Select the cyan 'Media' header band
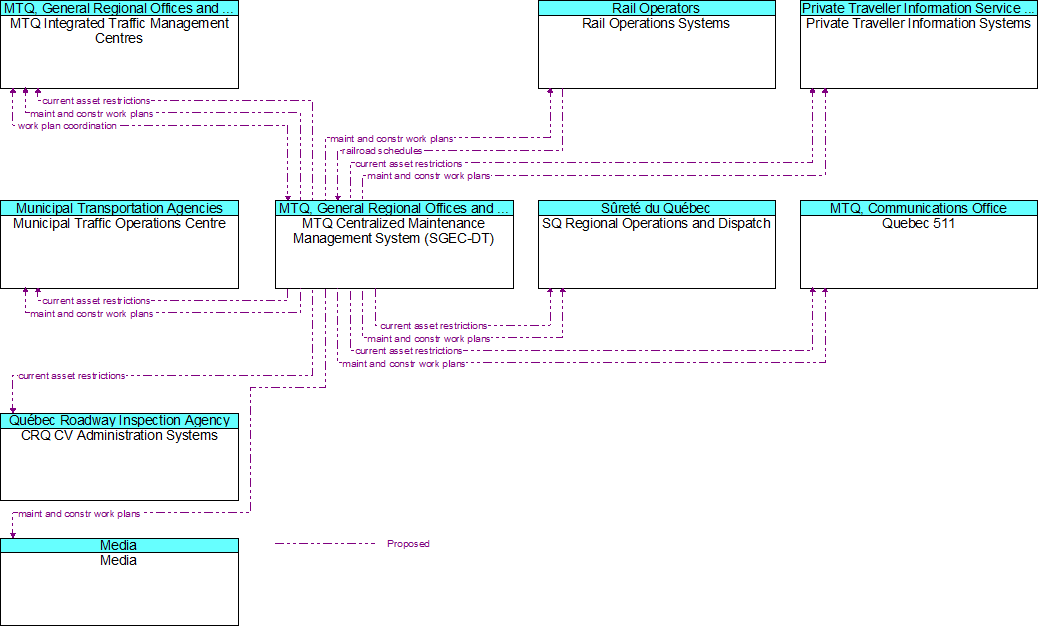 120,546
